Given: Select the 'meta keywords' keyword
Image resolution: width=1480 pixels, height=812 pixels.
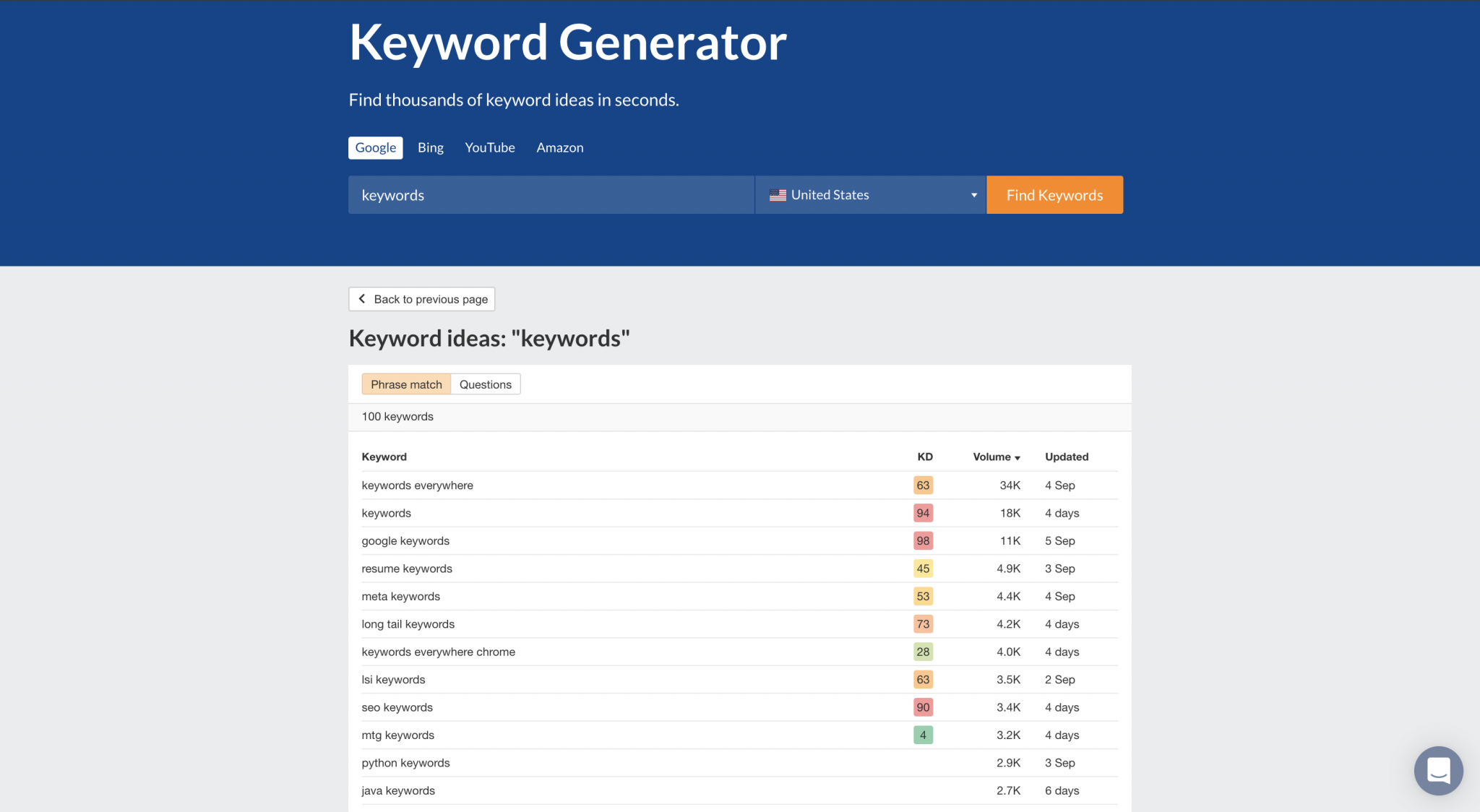Looking at the screenshot, I should [400, 597].
